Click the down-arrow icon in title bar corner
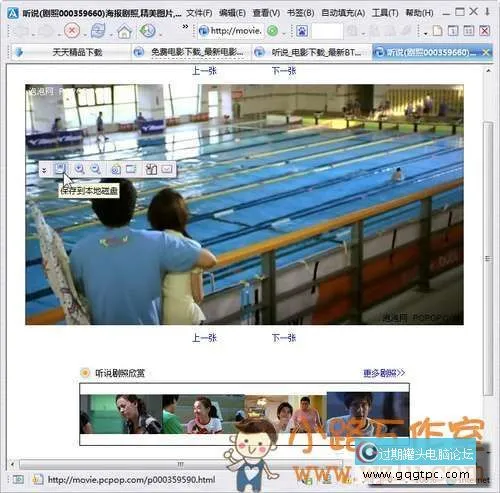 [x=487, y=12]
